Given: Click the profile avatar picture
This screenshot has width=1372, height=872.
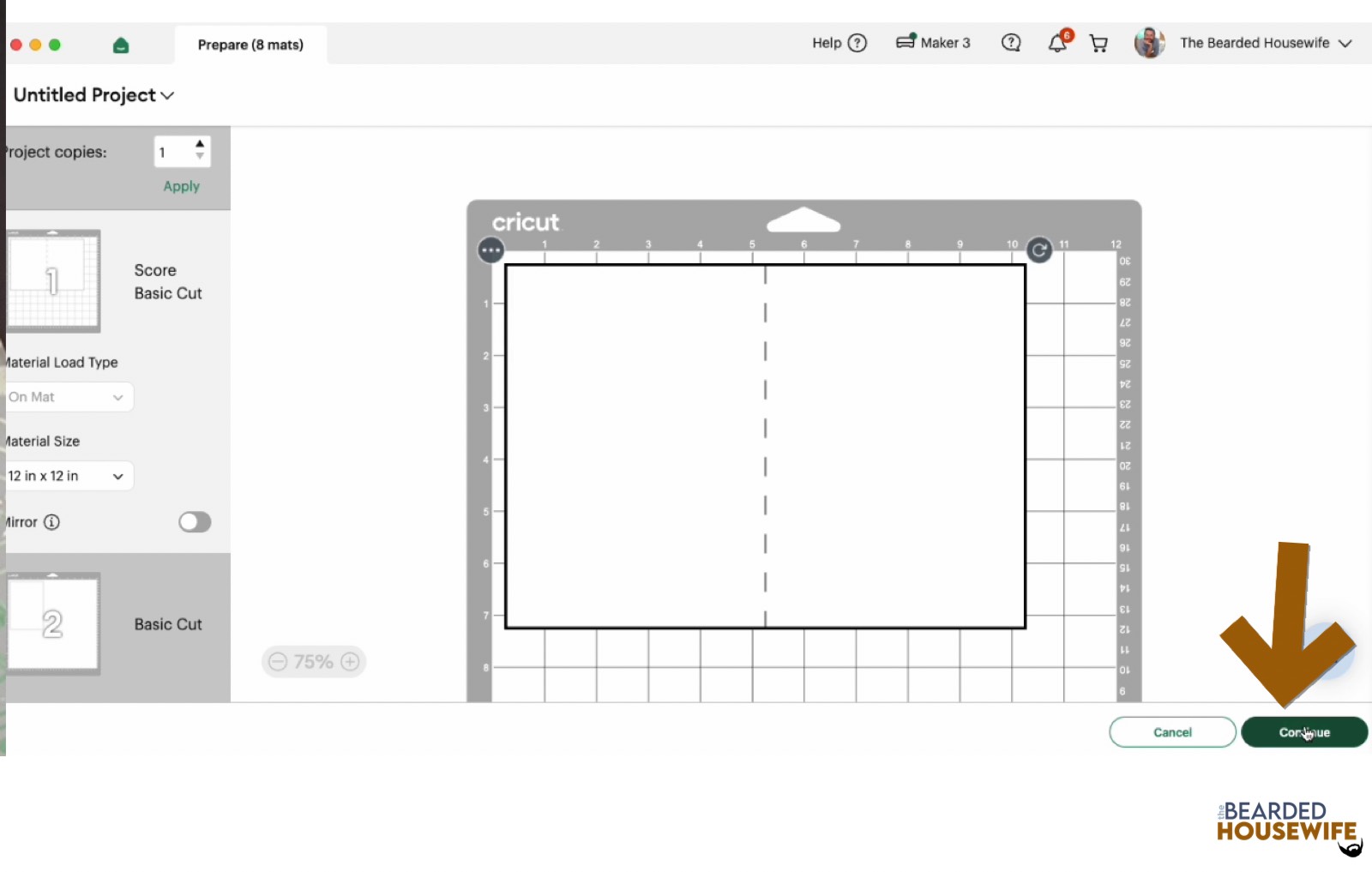Looking at the screenshot, I should (x=1149, y=42).
